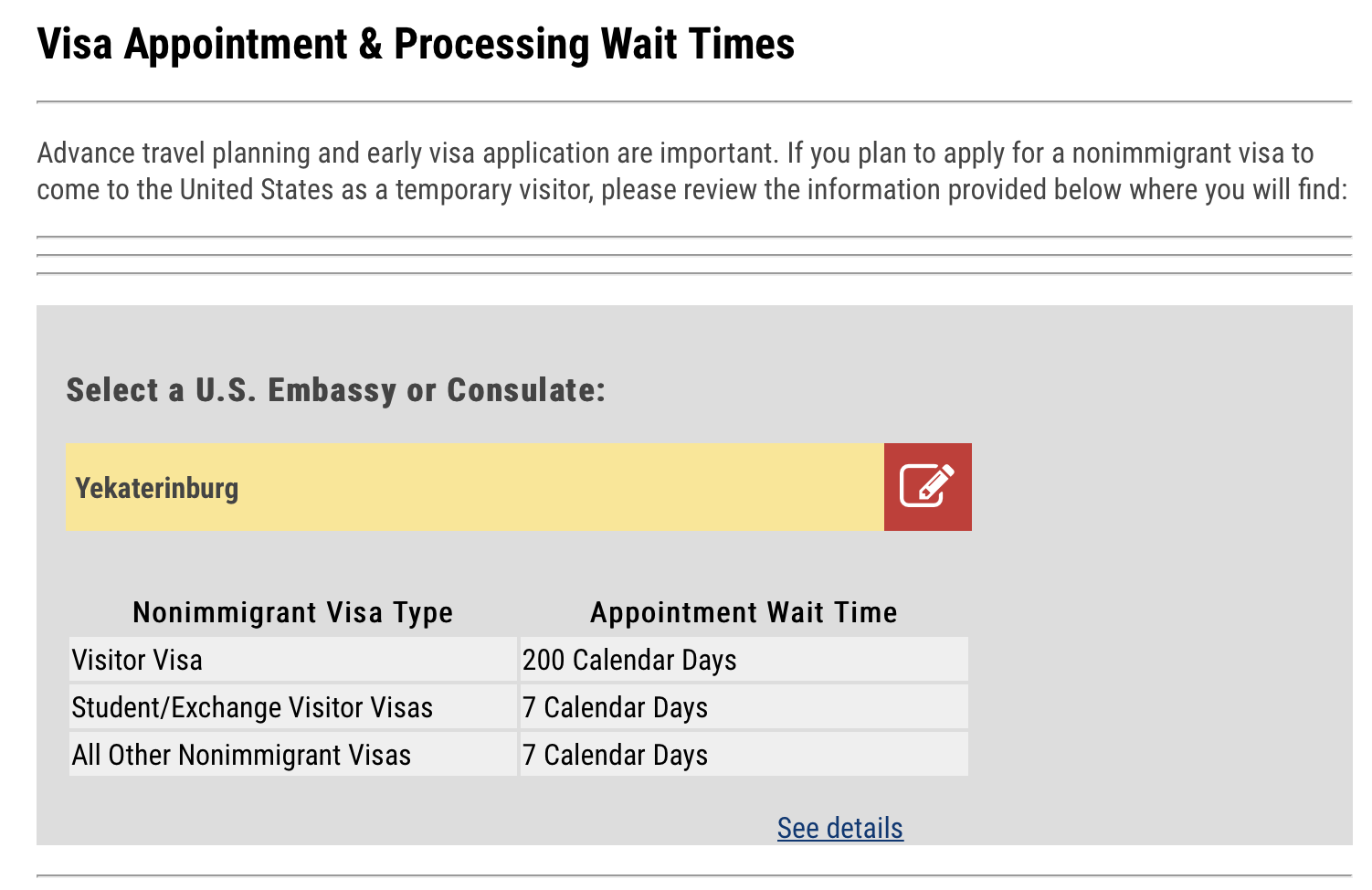
Task: Click the Appointment Wait Time column header
Action: point(744,612)
